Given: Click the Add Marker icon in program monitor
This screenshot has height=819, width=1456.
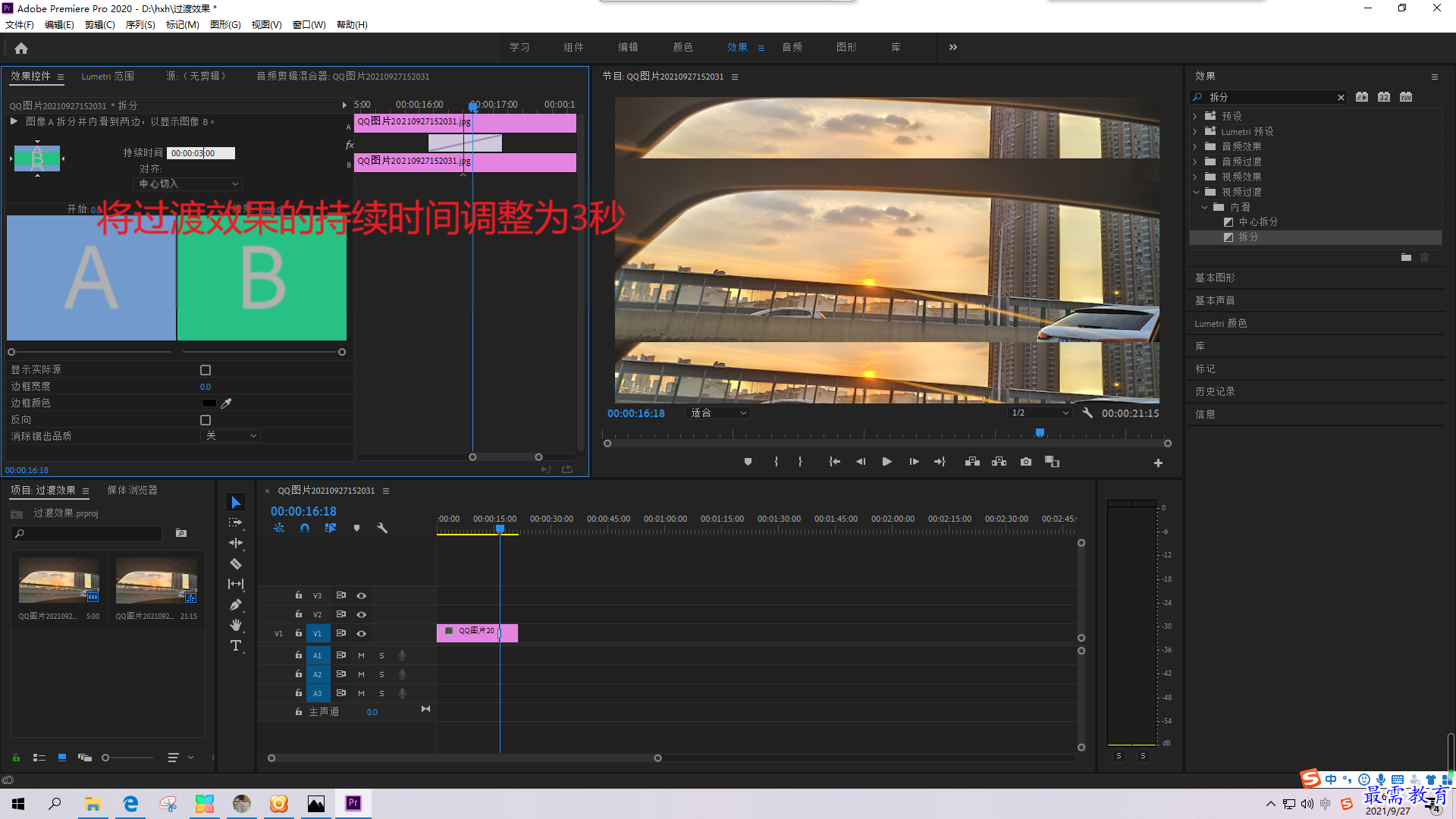Looking at the screenshot, I should pyautogui.click(x=748, y=462).
